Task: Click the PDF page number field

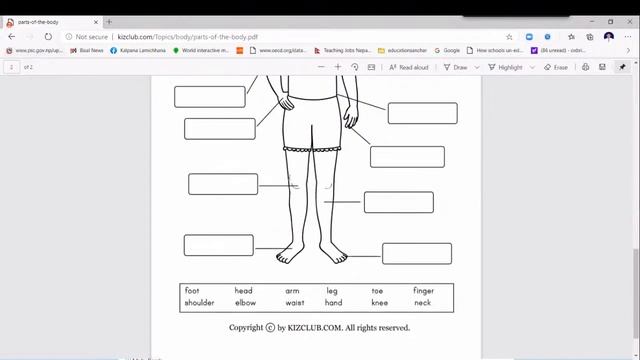Action: [11, 67]
